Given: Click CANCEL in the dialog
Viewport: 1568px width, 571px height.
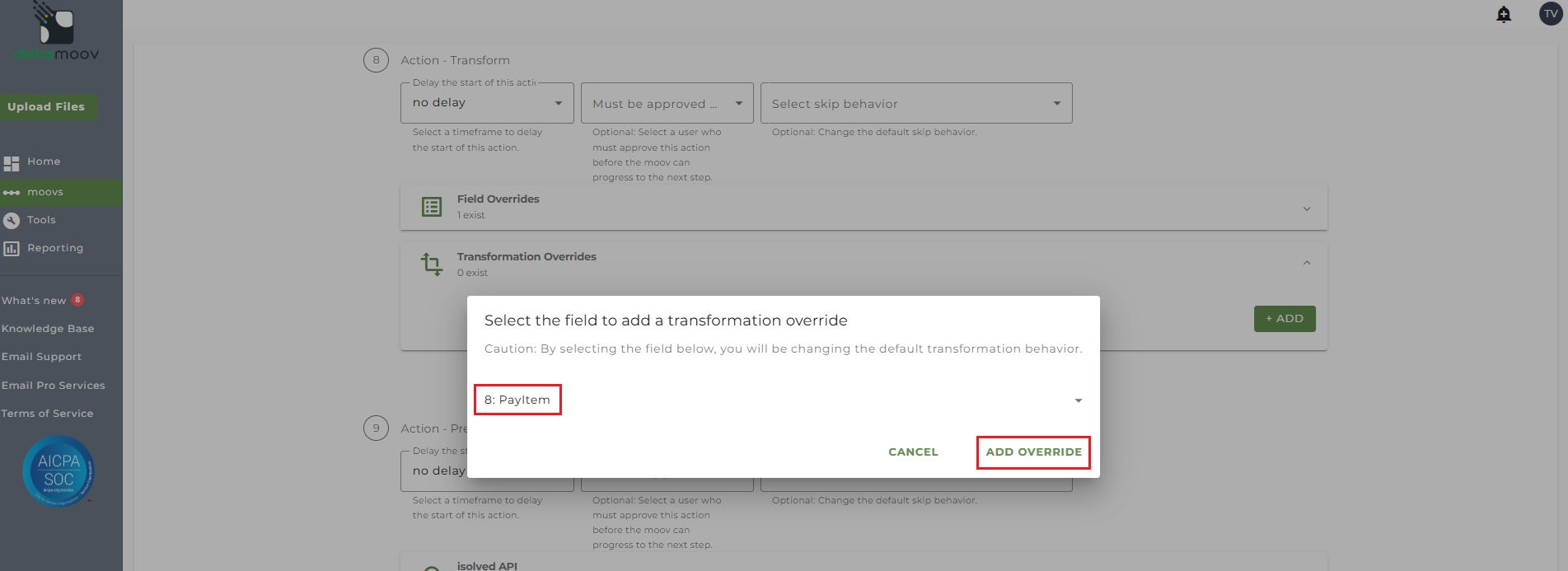Looking at the screenshot, I should pyautogui.click(x=913, y=452).
